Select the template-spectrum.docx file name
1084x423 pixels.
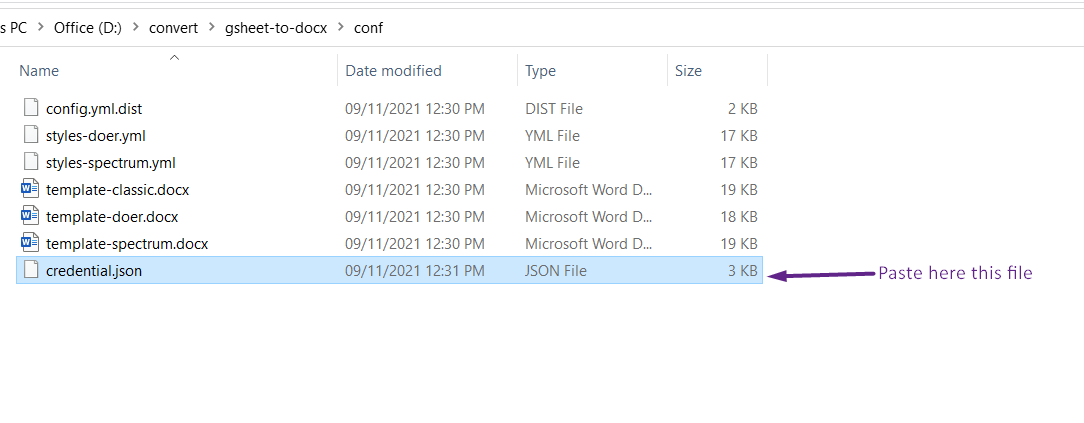point(127,244)
